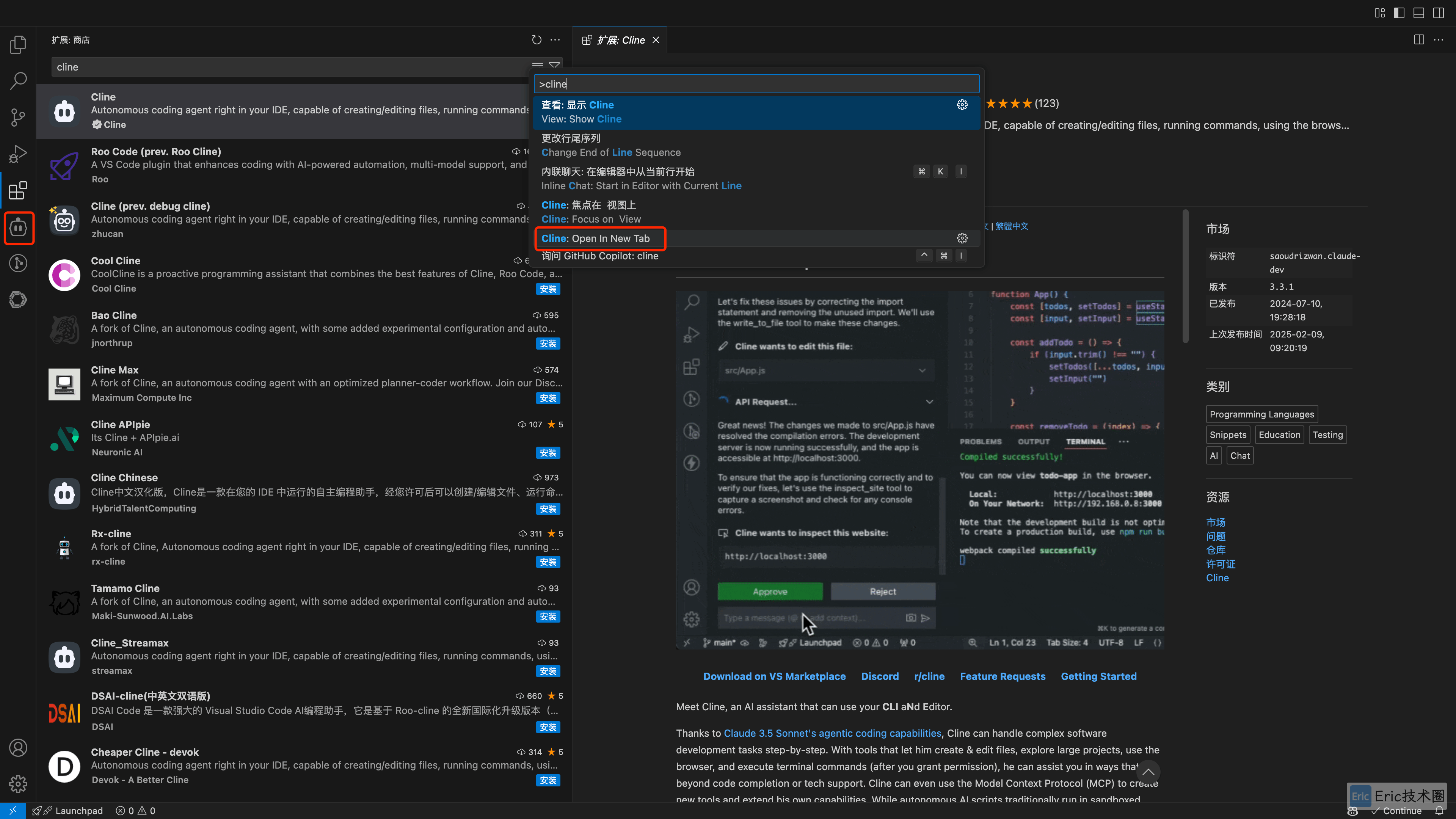
Task: Open the Discord link
Action: point(880,676)
